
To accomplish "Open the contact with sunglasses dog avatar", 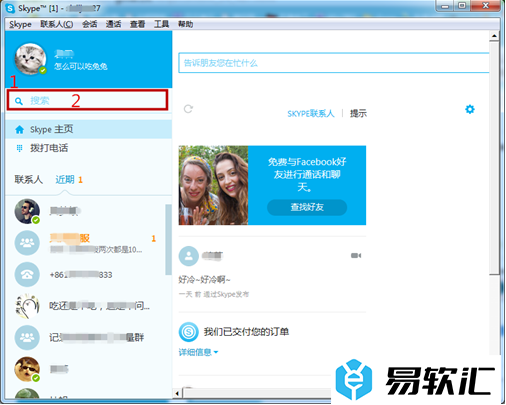I will (x=85, y=369).
